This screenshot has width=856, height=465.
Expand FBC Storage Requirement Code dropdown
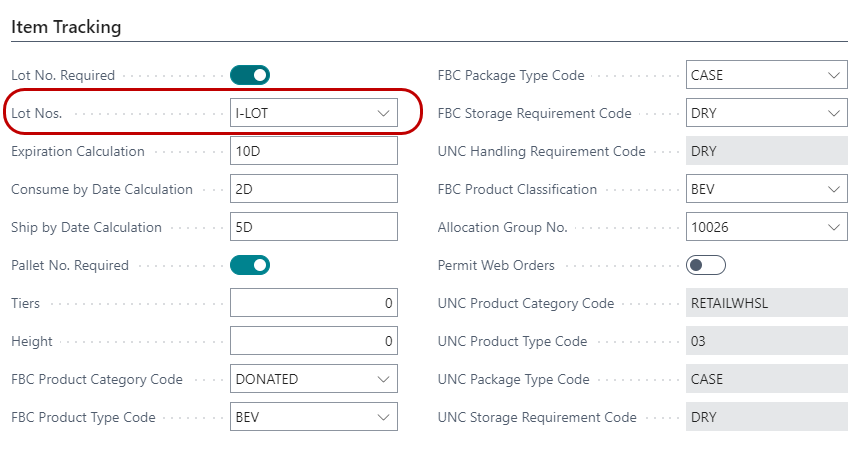[x=834, y=114]
